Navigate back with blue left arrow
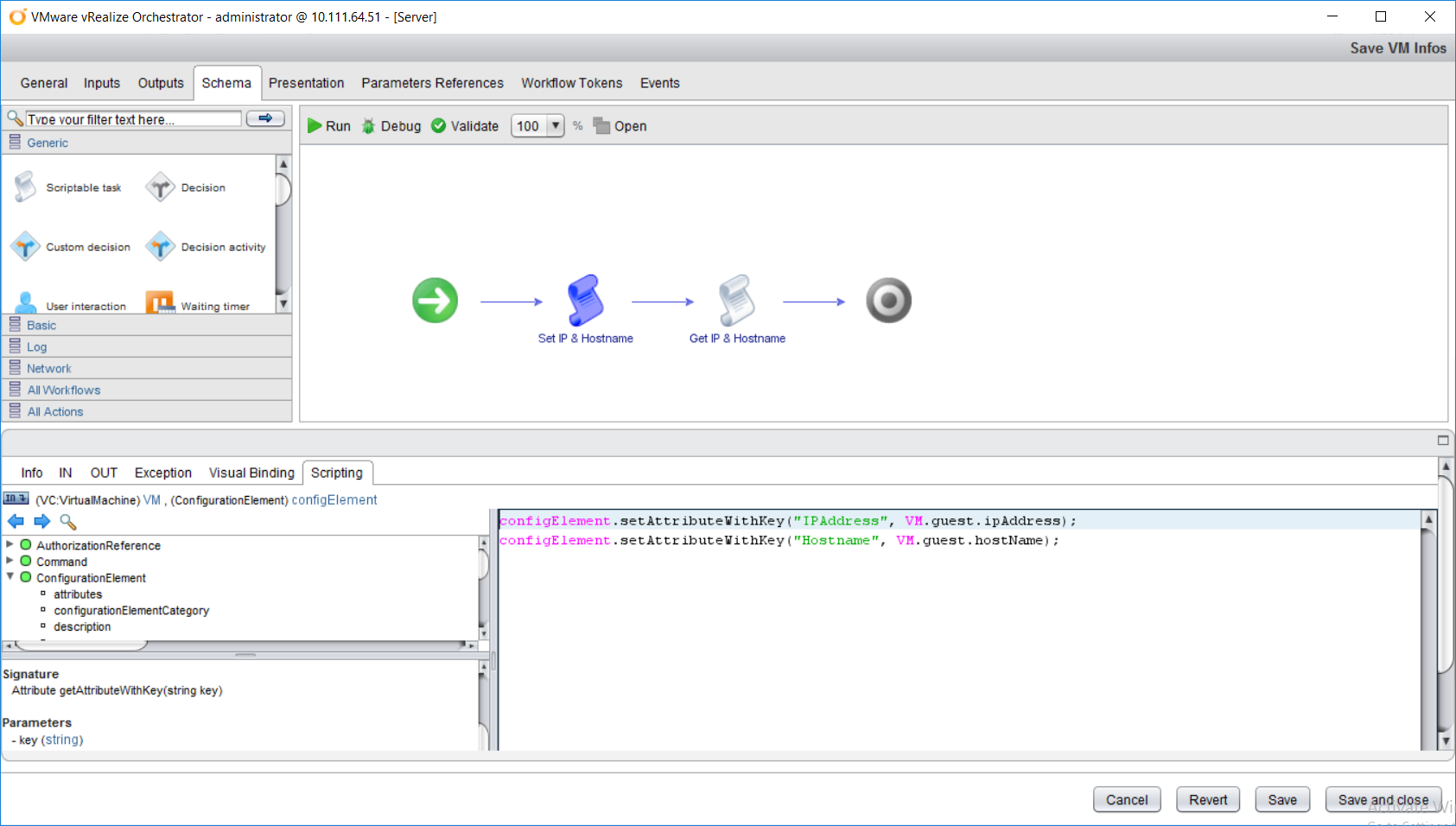This screenshot has height=826, width=1456. 16,522
